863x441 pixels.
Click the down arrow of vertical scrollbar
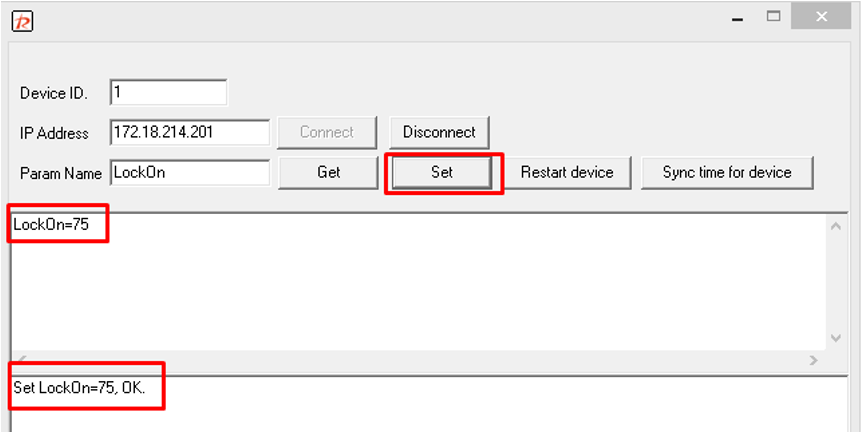tap(836, 339)
